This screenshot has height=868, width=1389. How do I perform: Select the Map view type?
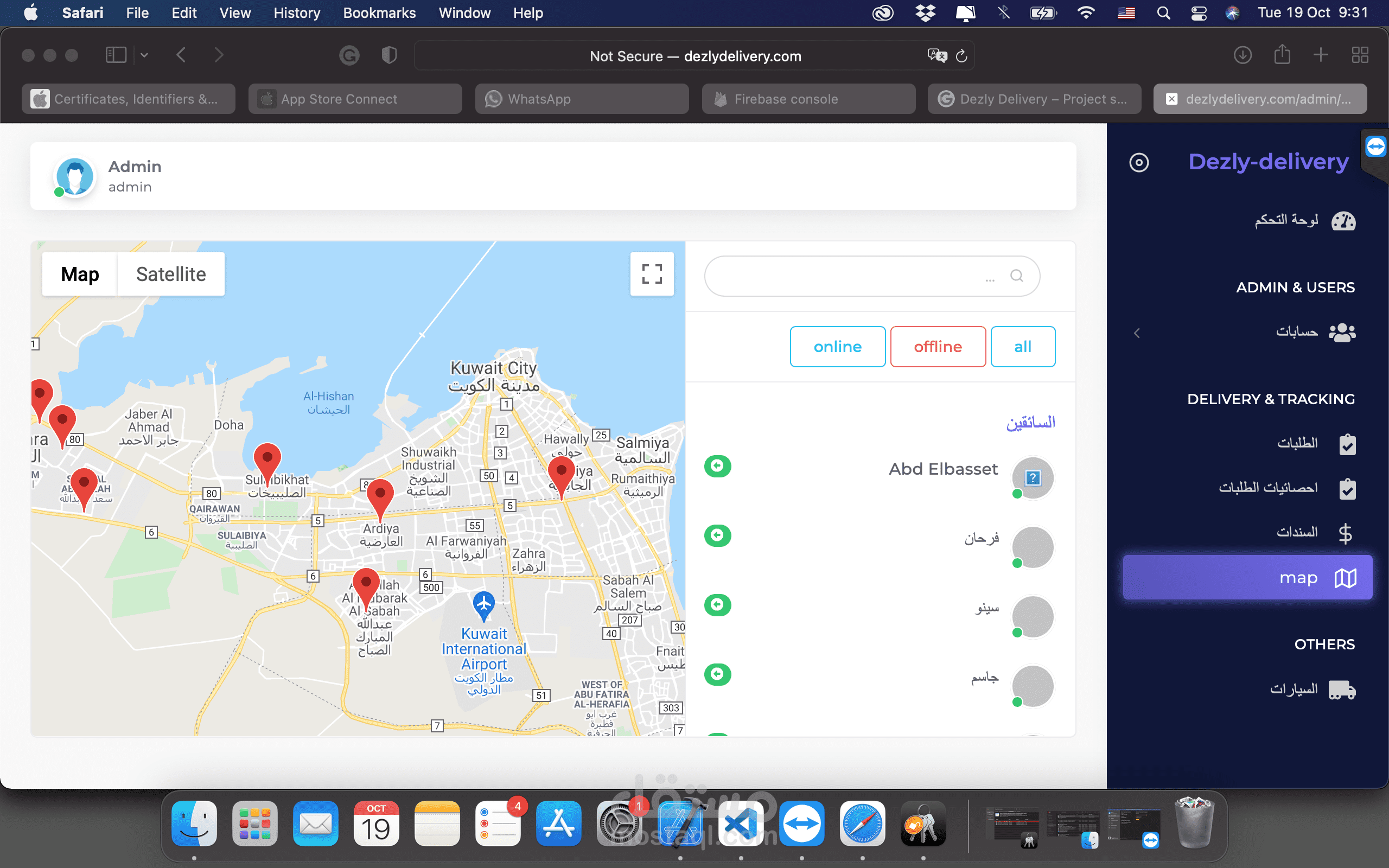click(x=80, y=275)
